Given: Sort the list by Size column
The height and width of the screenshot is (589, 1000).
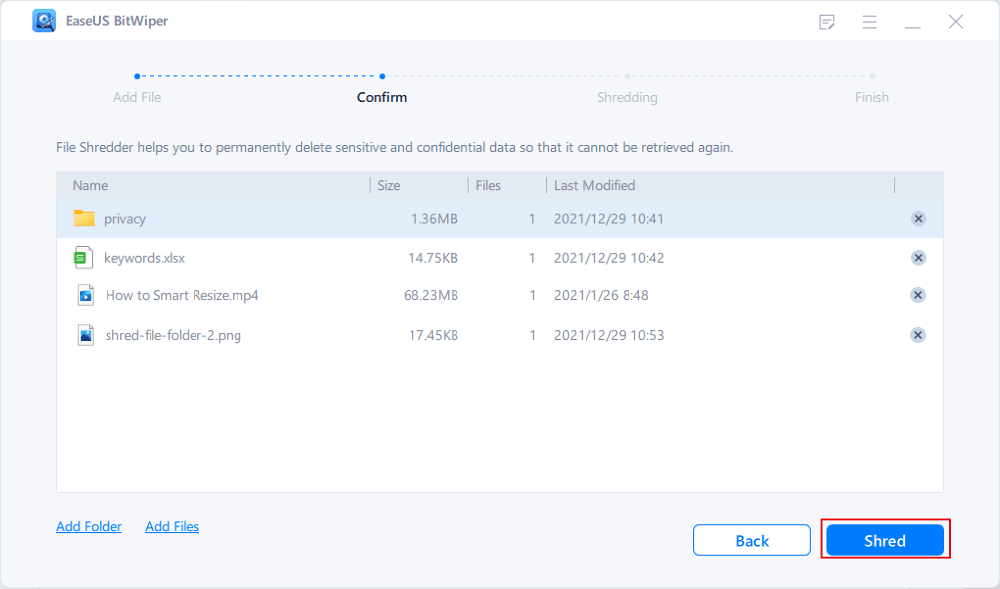Looking at the screenshot, I should point(388,185).
